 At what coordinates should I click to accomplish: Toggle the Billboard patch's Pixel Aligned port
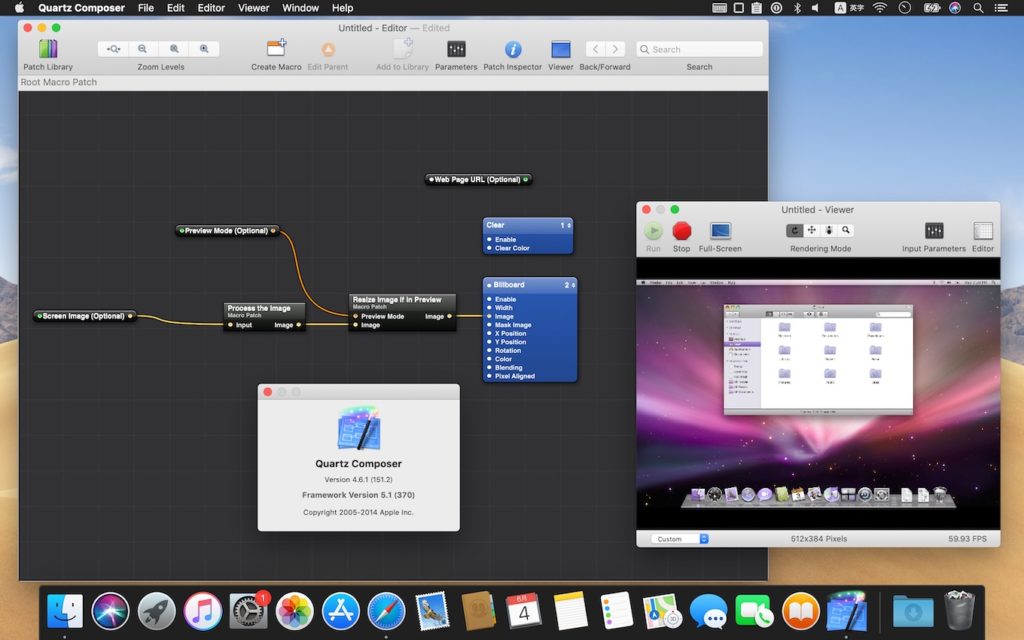[489, 376]
